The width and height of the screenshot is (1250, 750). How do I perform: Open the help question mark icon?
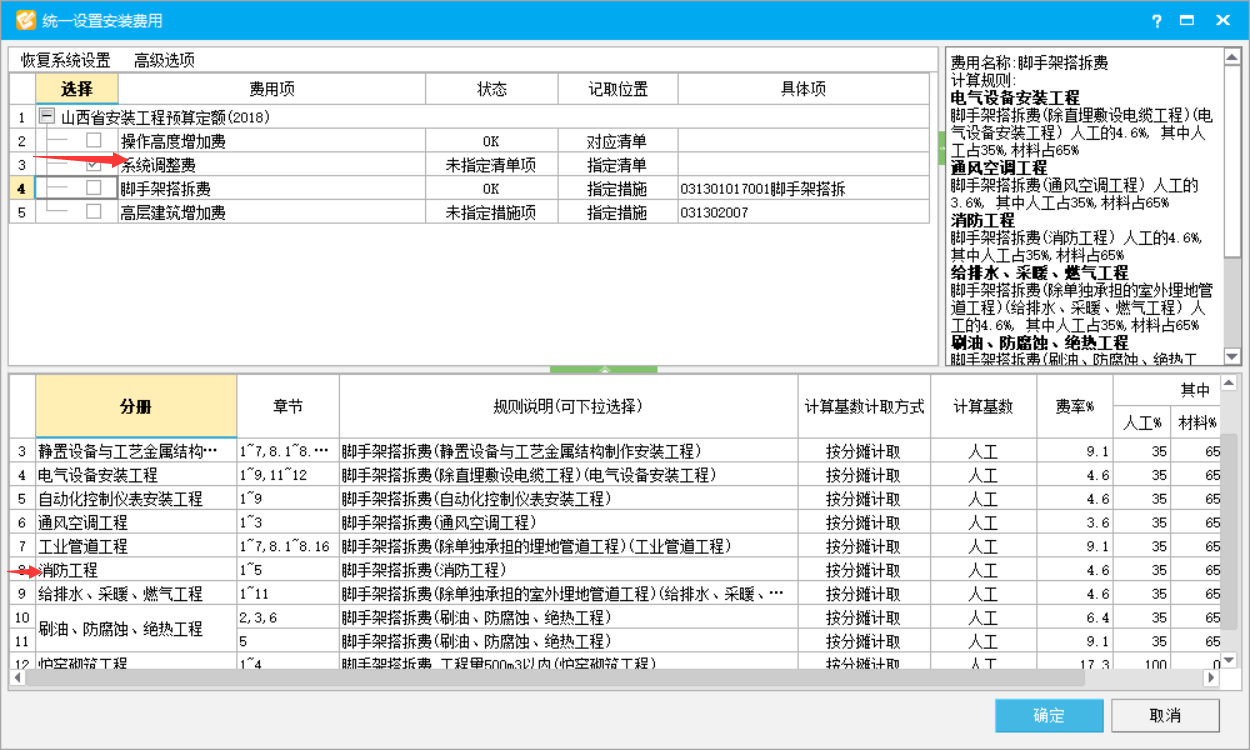click(x=1157, y=21)
